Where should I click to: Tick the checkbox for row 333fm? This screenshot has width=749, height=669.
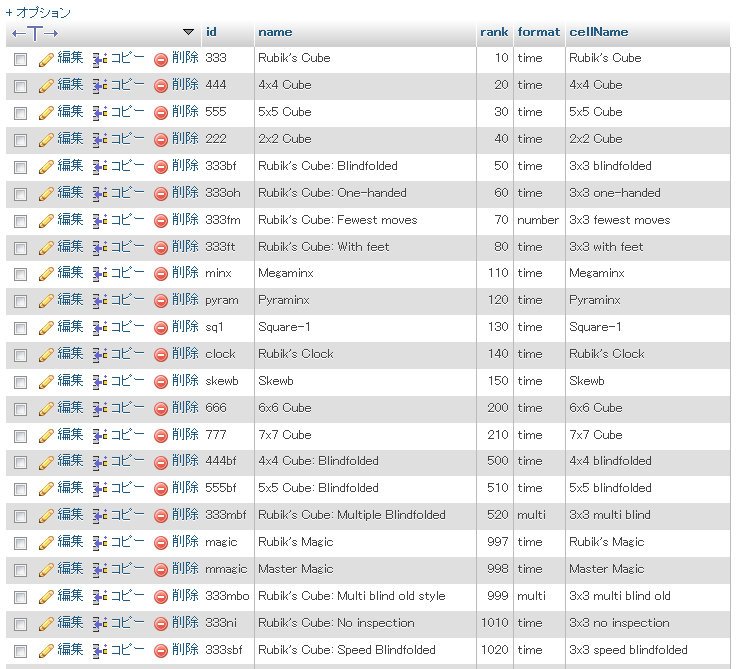click(x=20, y=222)
